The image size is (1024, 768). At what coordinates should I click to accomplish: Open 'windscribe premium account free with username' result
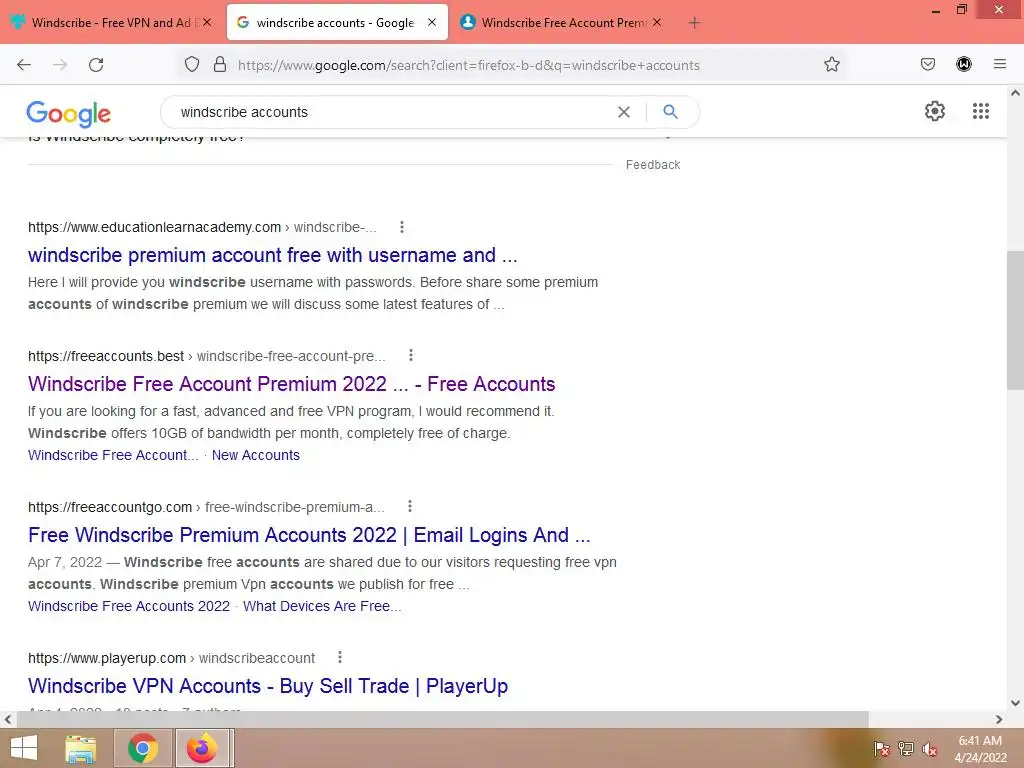(272, 255)
